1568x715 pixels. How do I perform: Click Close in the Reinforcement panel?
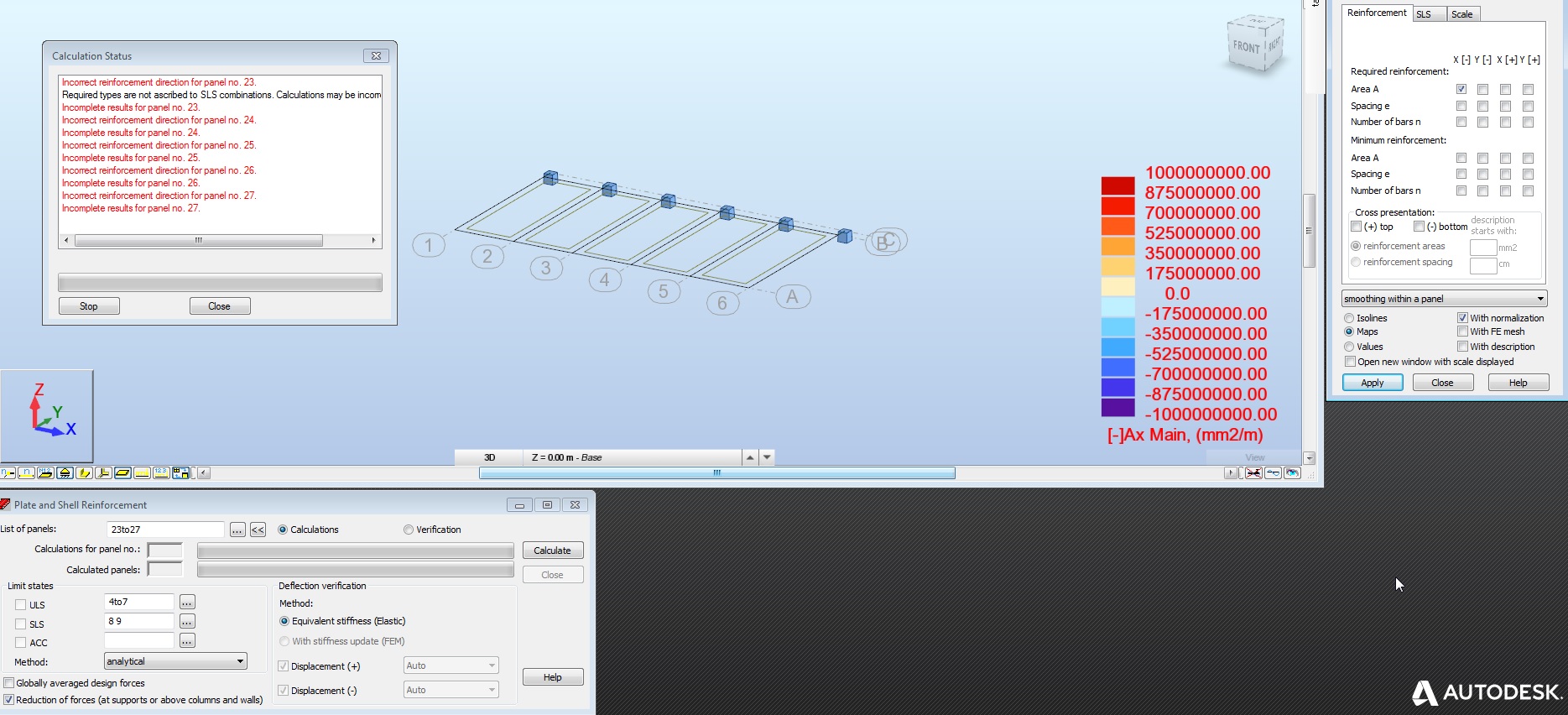(x=1443, y=383)
